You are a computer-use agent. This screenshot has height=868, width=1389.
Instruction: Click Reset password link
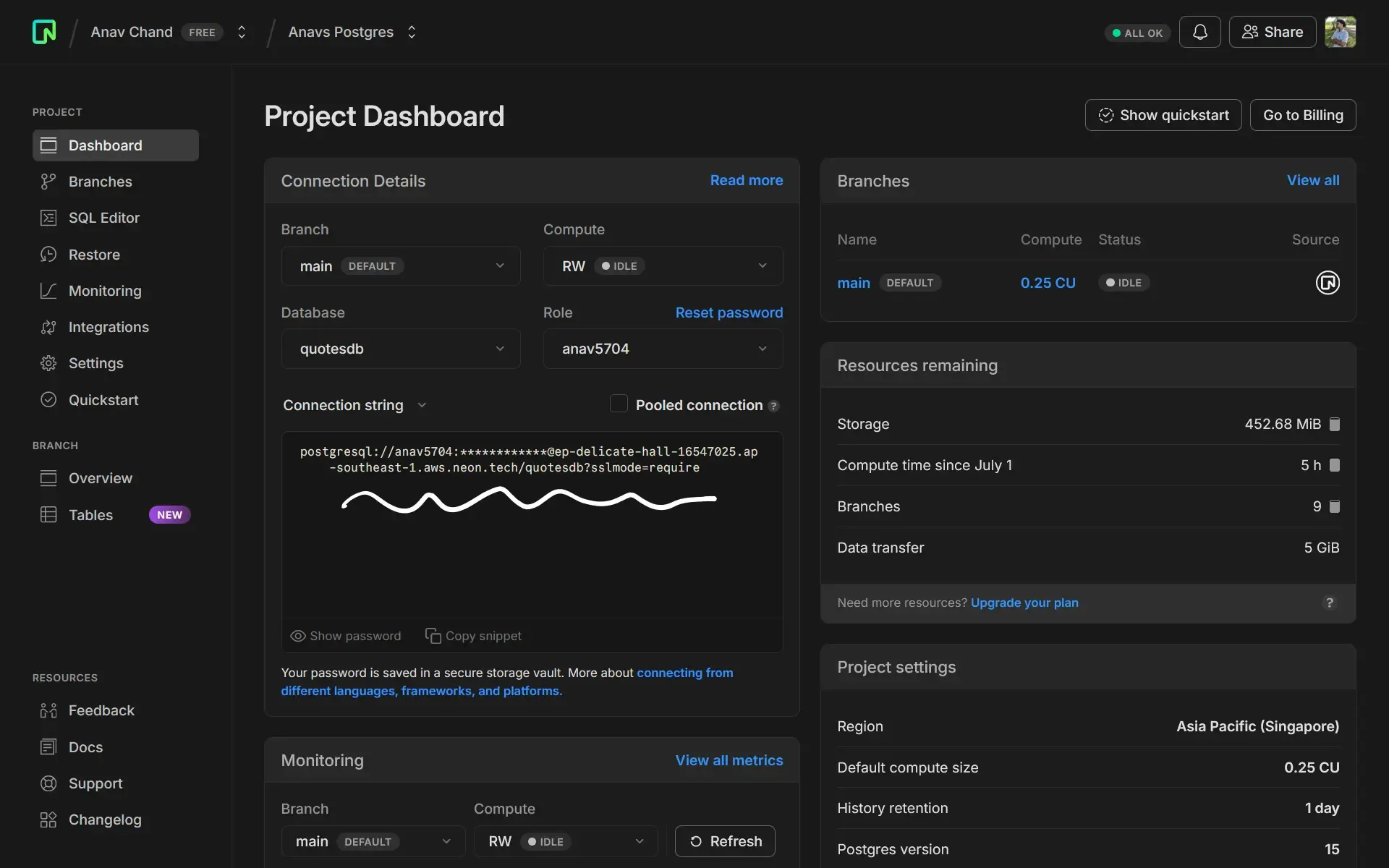click(x=729, y=312)
